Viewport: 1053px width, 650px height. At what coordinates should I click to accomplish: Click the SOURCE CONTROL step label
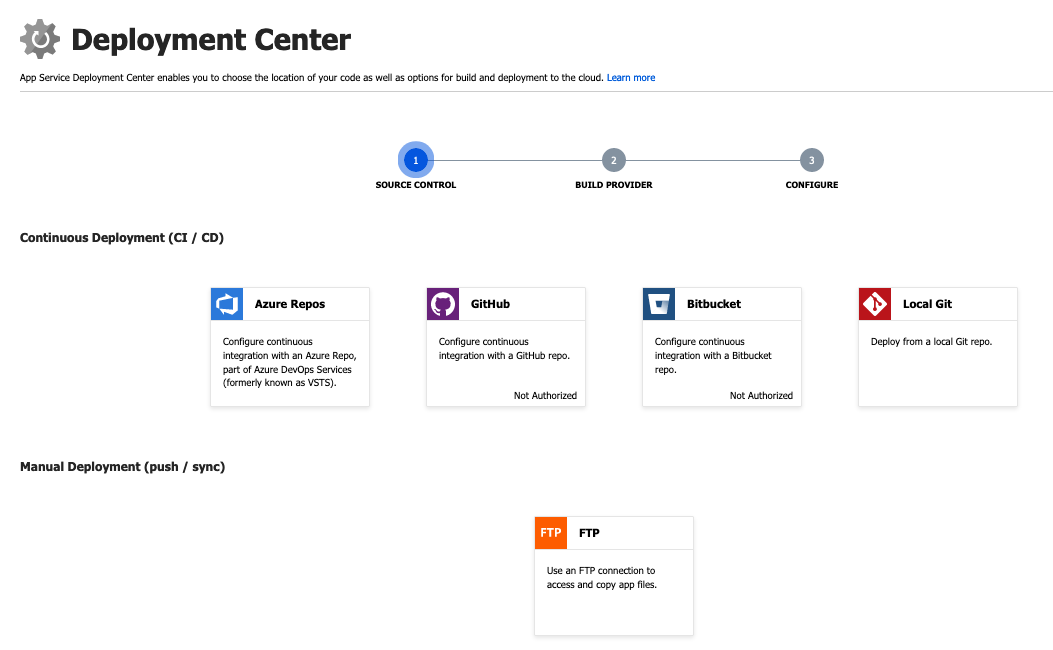point(416,185)
